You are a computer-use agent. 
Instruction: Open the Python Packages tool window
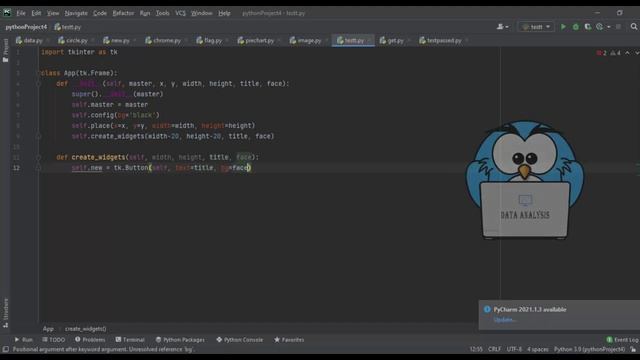point(180,340)
